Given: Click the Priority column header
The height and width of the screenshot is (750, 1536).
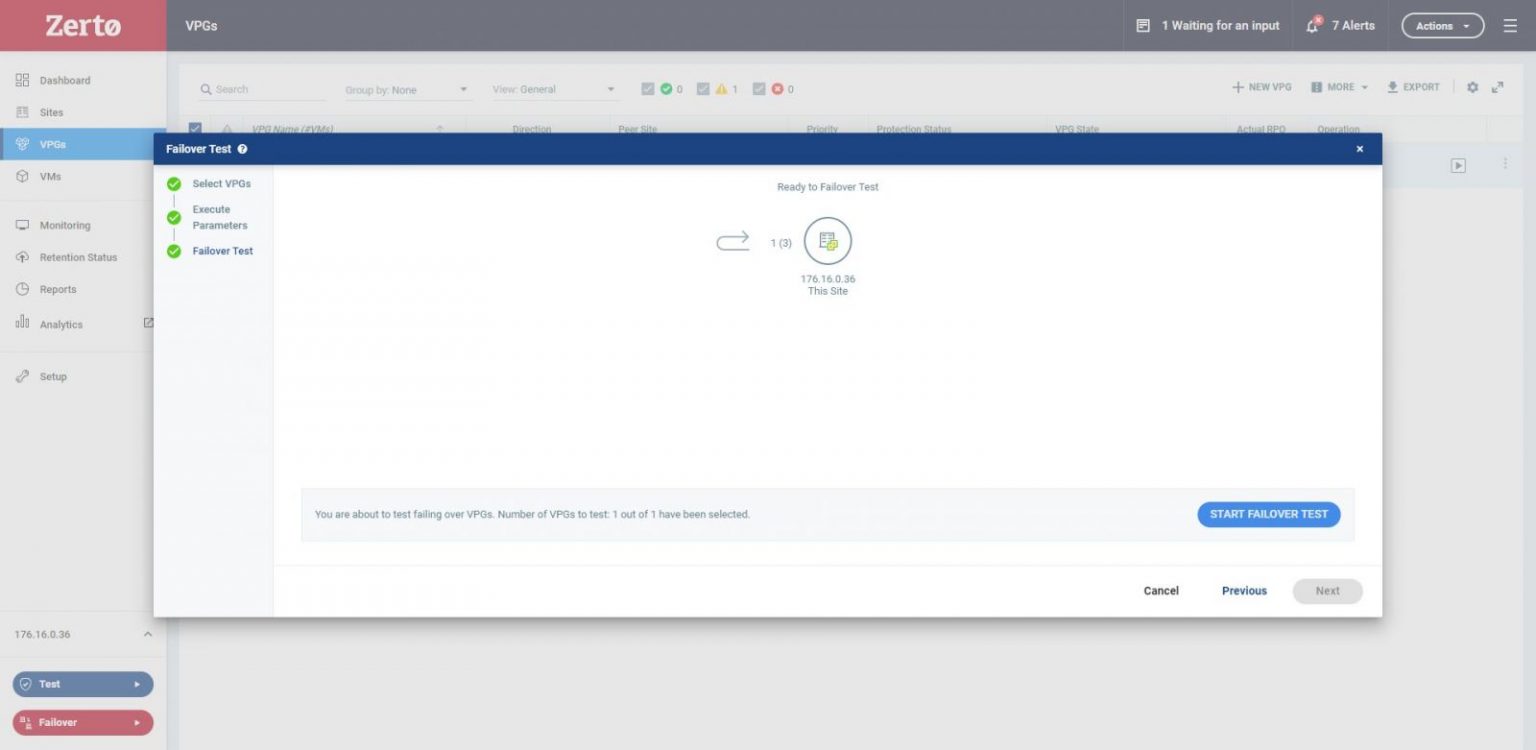Looking at the screenshot, I should click(x=822, y=129).
